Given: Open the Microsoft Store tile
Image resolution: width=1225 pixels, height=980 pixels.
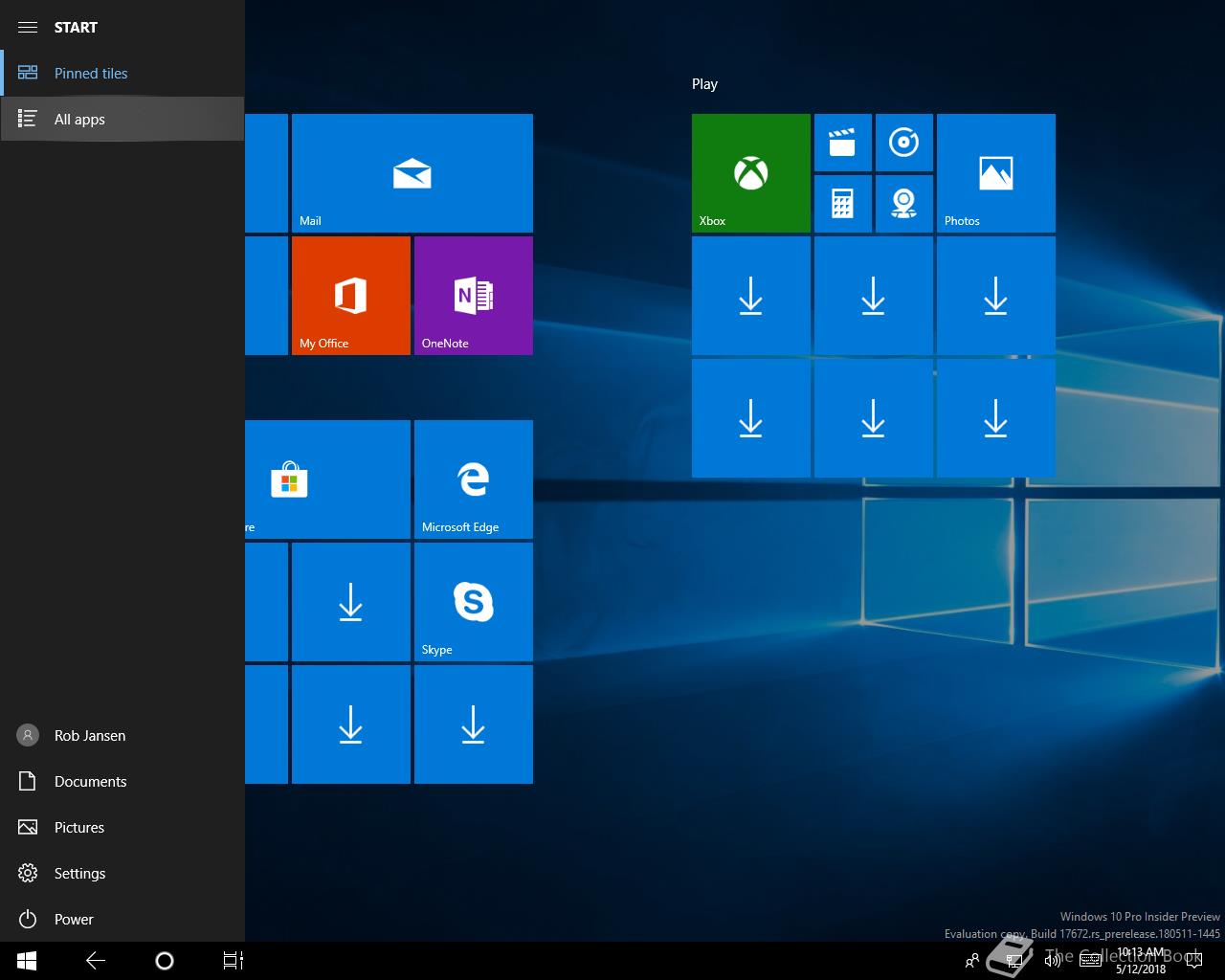Looking at the screenshot, I should 327,479.
